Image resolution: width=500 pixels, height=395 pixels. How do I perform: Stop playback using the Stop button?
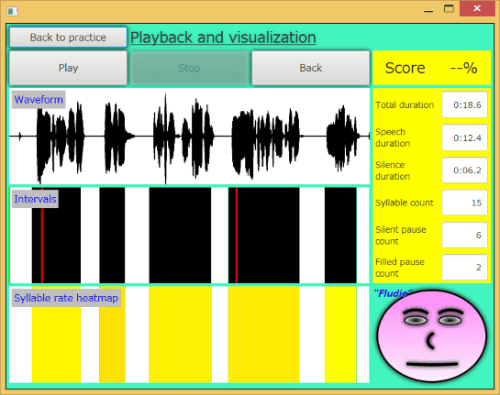[189, 68]
